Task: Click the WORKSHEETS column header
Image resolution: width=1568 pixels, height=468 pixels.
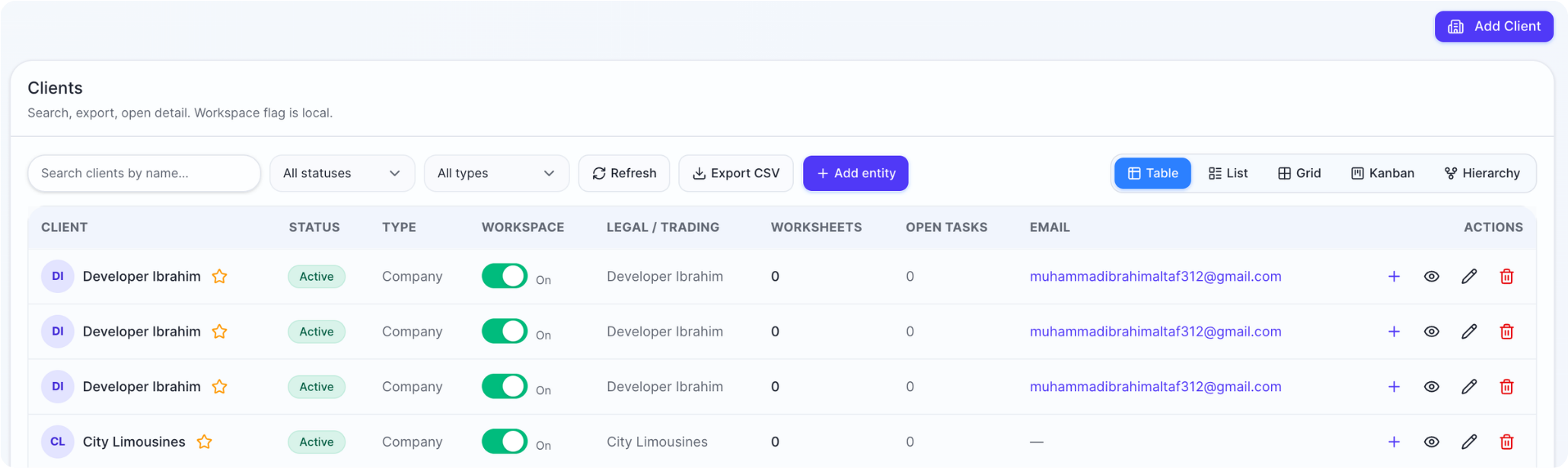Action: click(816, 228)
